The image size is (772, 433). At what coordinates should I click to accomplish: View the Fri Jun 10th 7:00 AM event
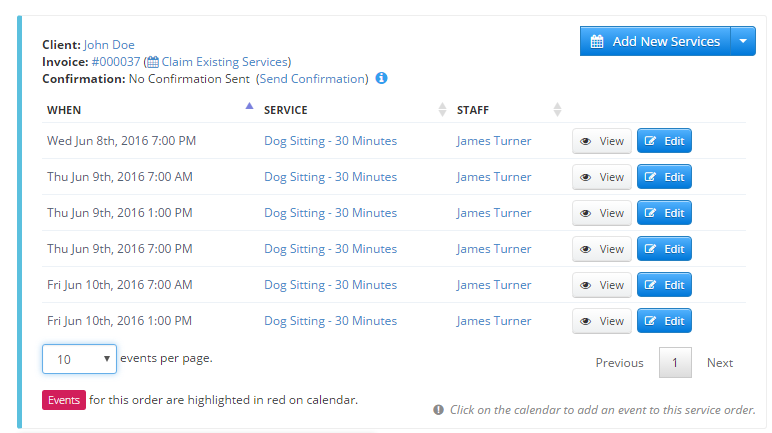coord(602,285)
